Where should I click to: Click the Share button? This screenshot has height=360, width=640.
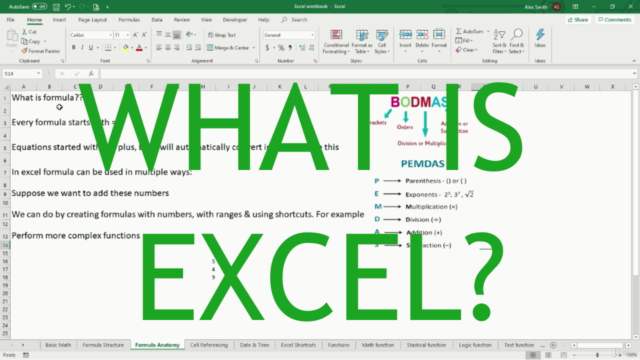point(578,20)
